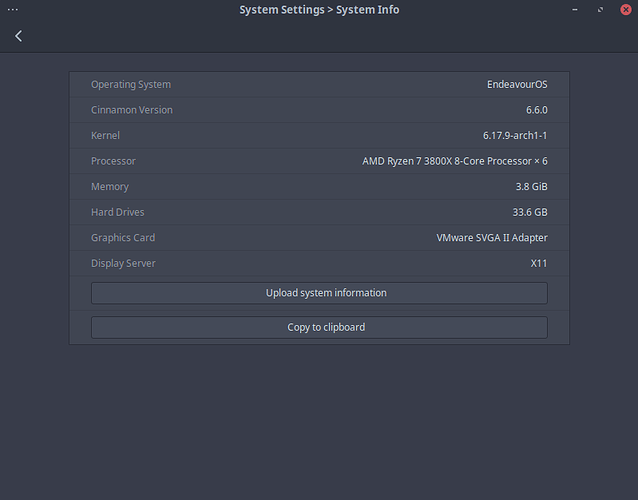Select the 3.8 GiB memory value
Viewport: 638px width, 500px height.
pos(531,187)
